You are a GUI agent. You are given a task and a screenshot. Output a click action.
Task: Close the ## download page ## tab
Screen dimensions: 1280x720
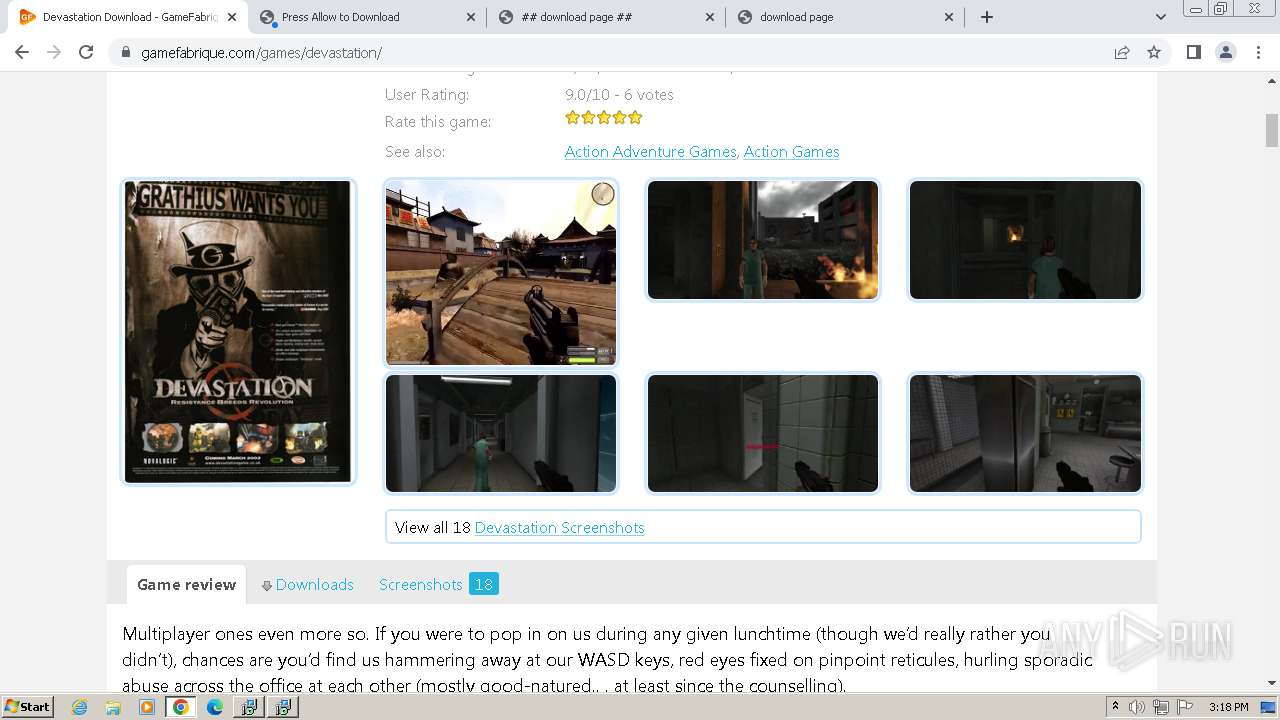coord(709,17)
